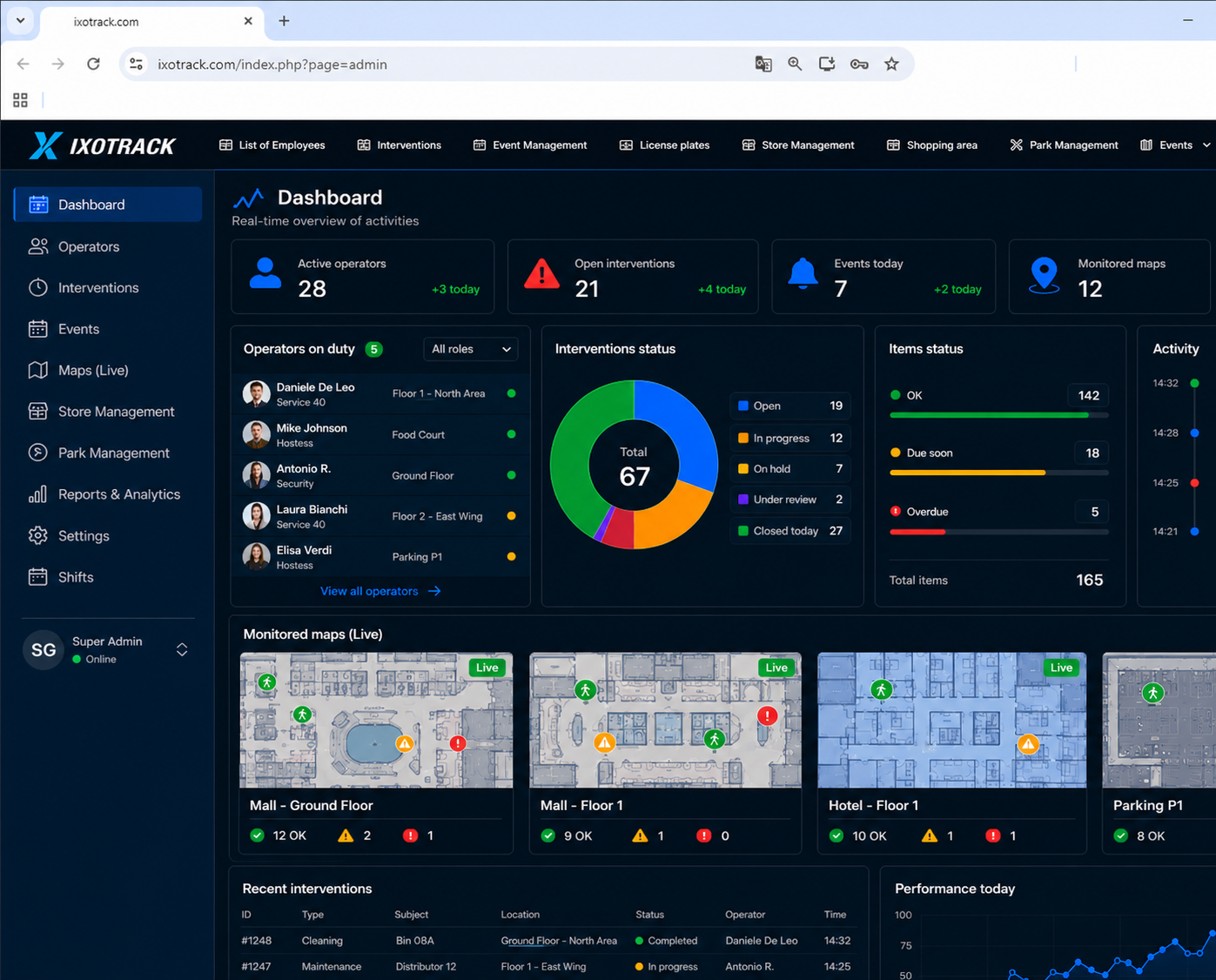Select operator Antonio R. row
Image resolution: width=1216 pixels, height=980 pixels.
coord(380,475)
